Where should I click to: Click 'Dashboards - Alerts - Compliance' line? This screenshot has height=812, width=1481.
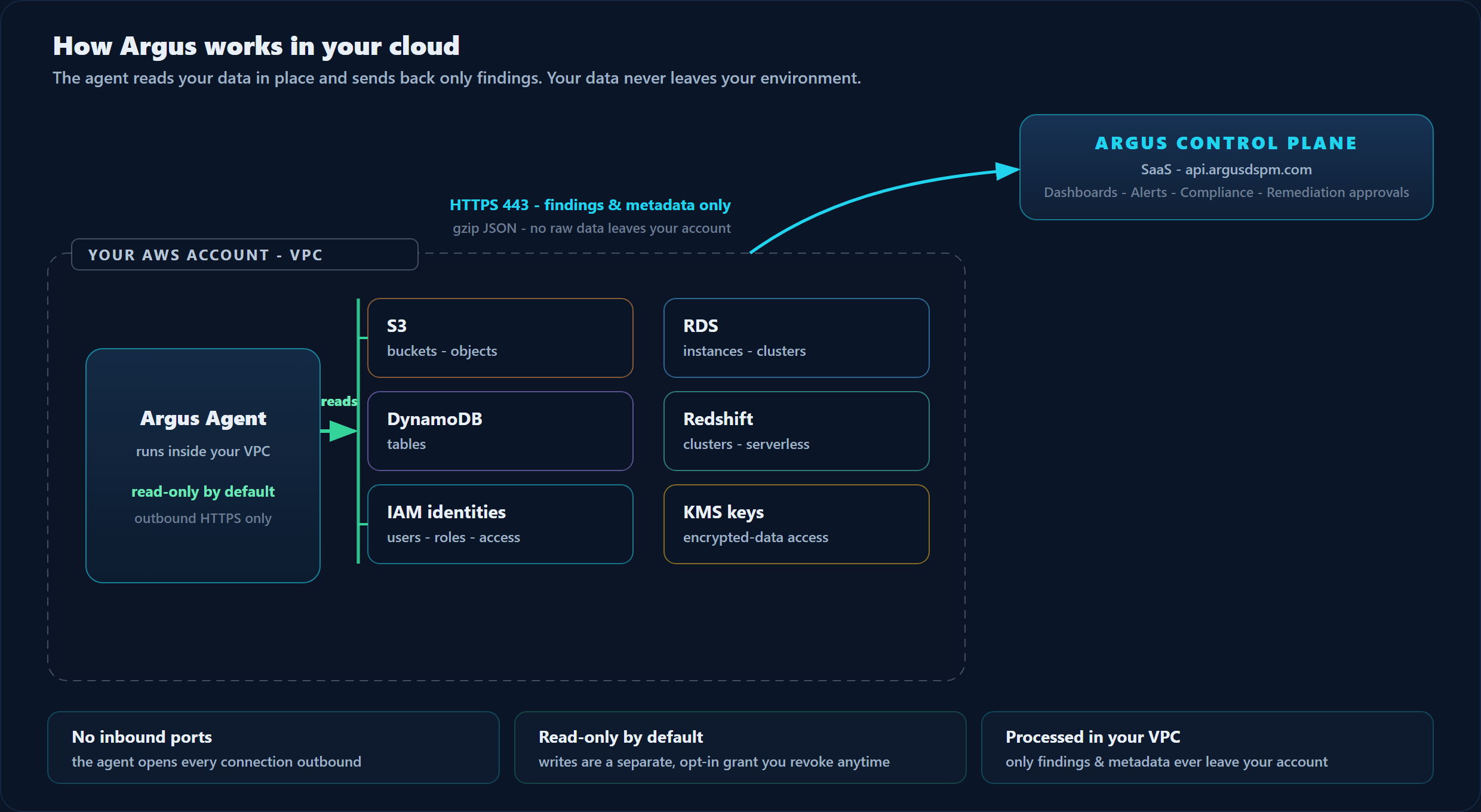(1227, 192)
